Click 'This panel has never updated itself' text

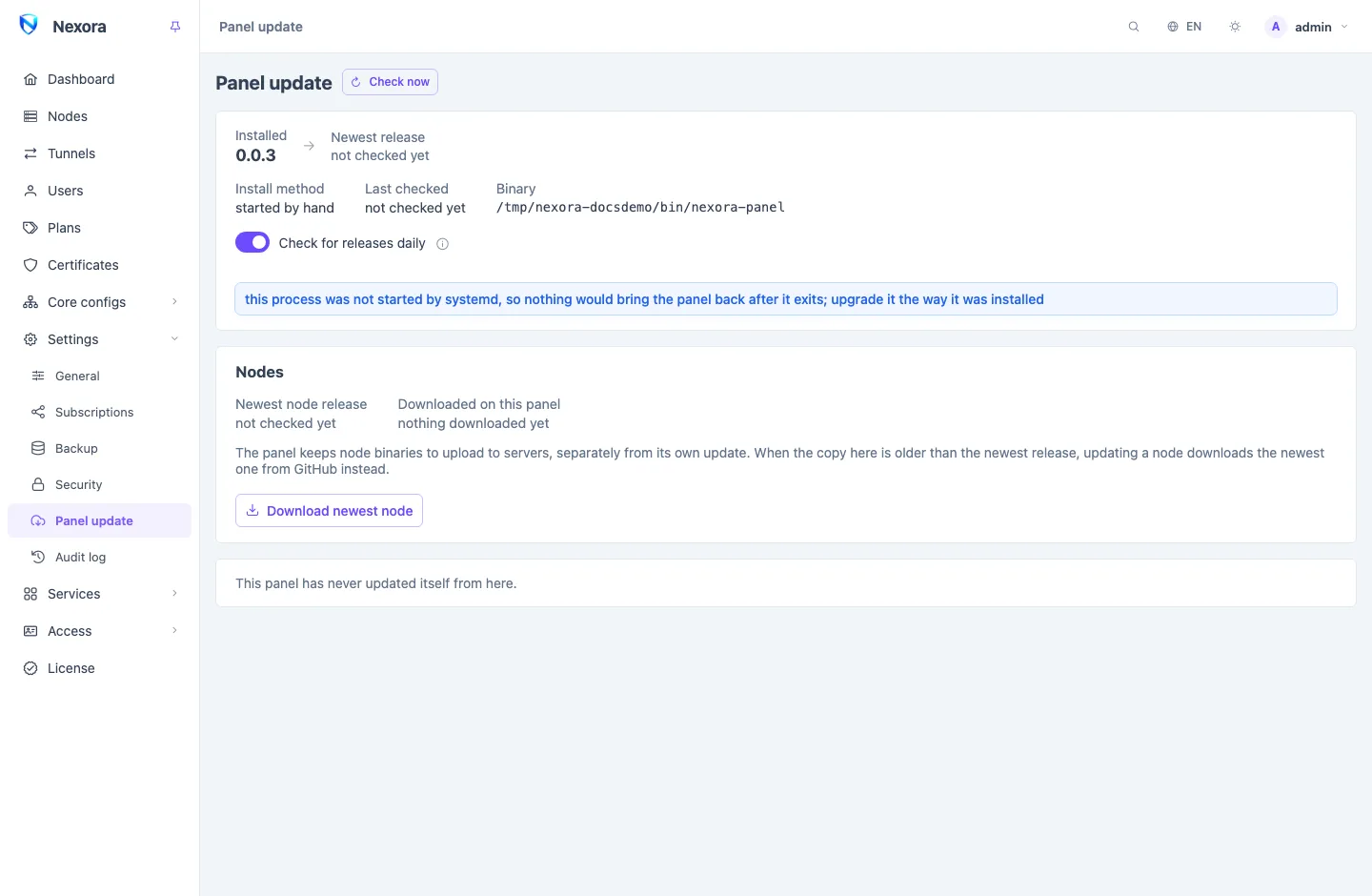pyautogui.click(x=376, y=583)
